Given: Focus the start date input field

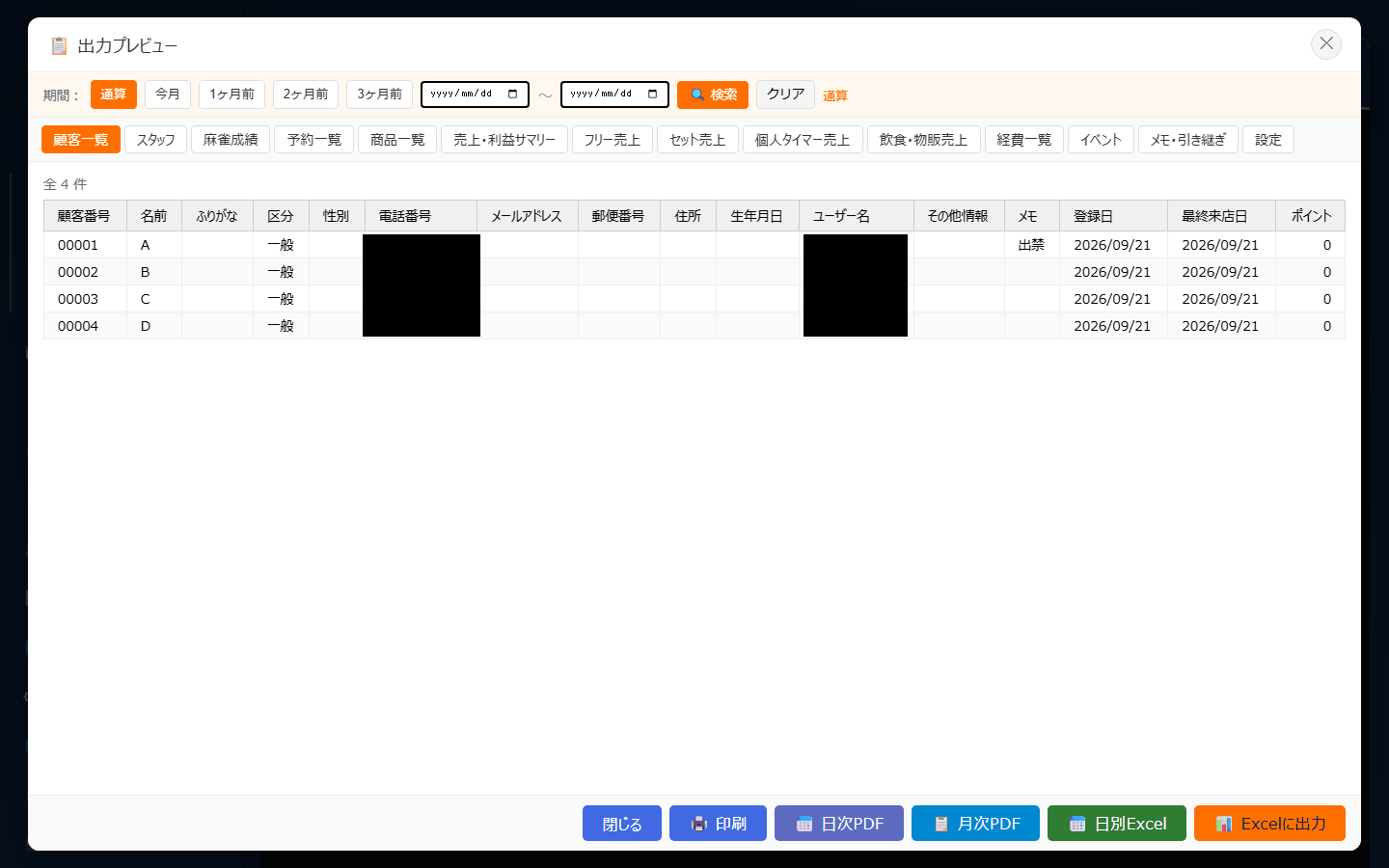Looking at the screenshot, I should (x=475, y=95).
